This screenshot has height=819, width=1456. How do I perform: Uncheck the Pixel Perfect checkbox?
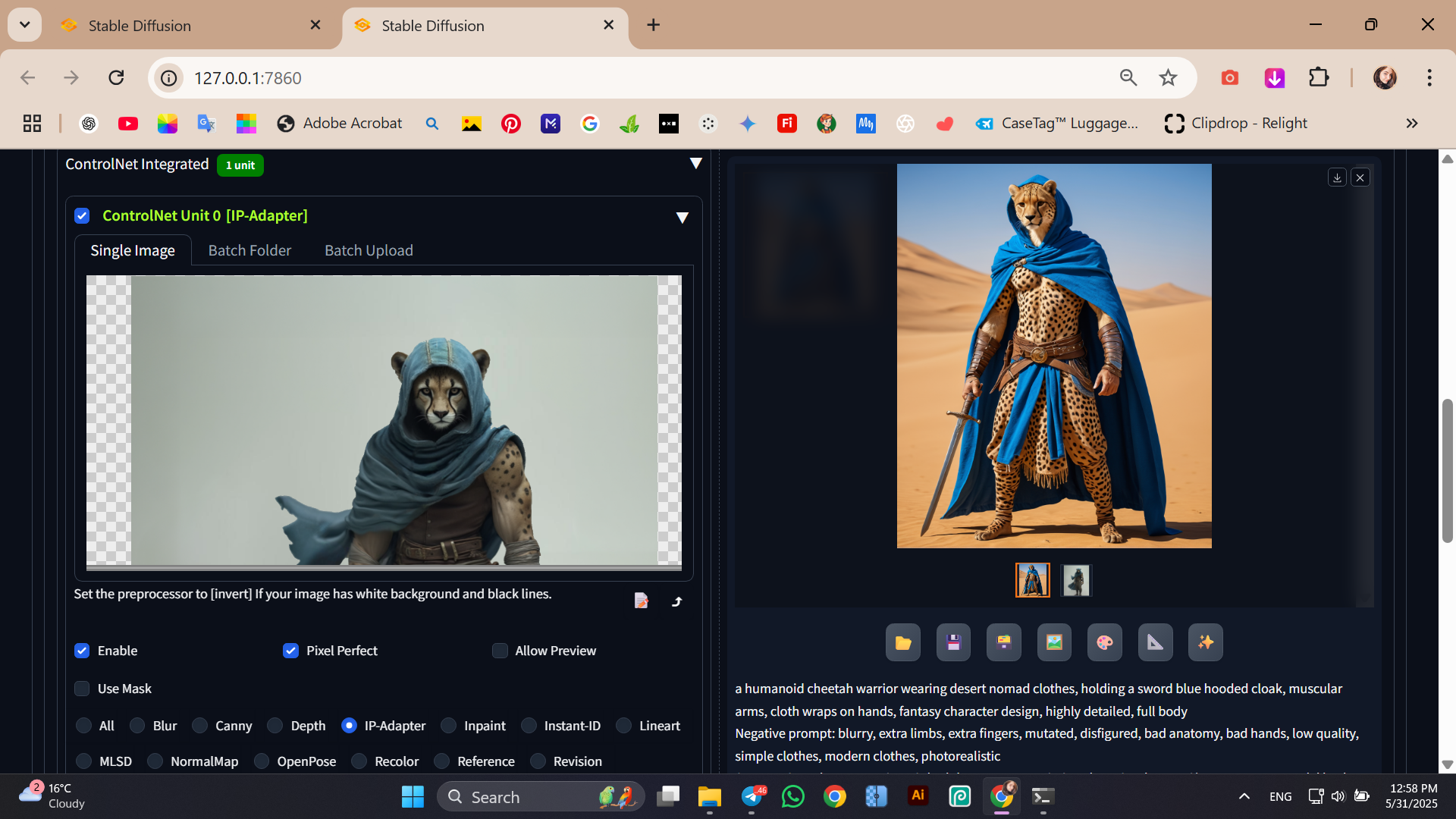[290, 651]
